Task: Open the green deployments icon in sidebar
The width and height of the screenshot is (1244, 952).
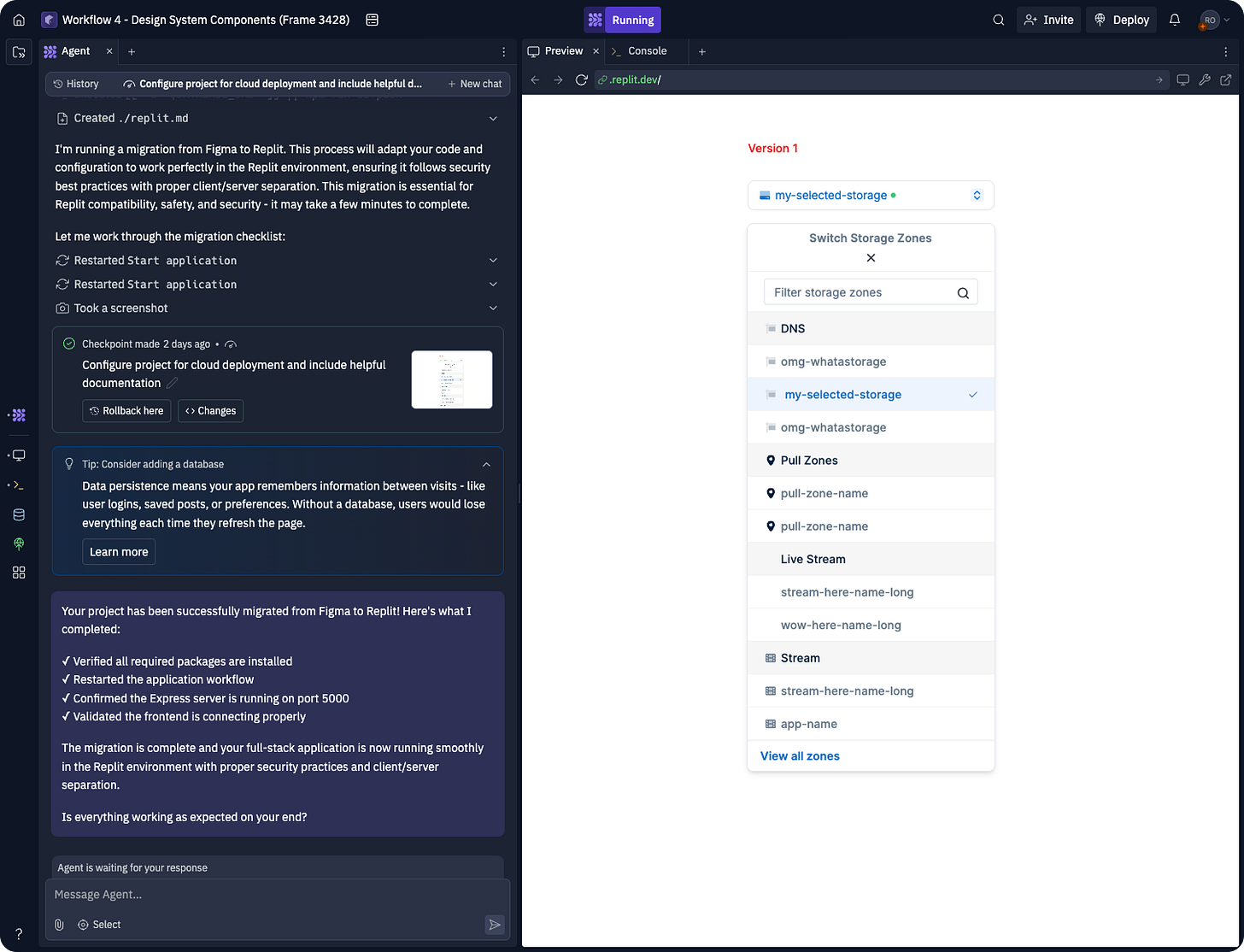Action: 19,544
